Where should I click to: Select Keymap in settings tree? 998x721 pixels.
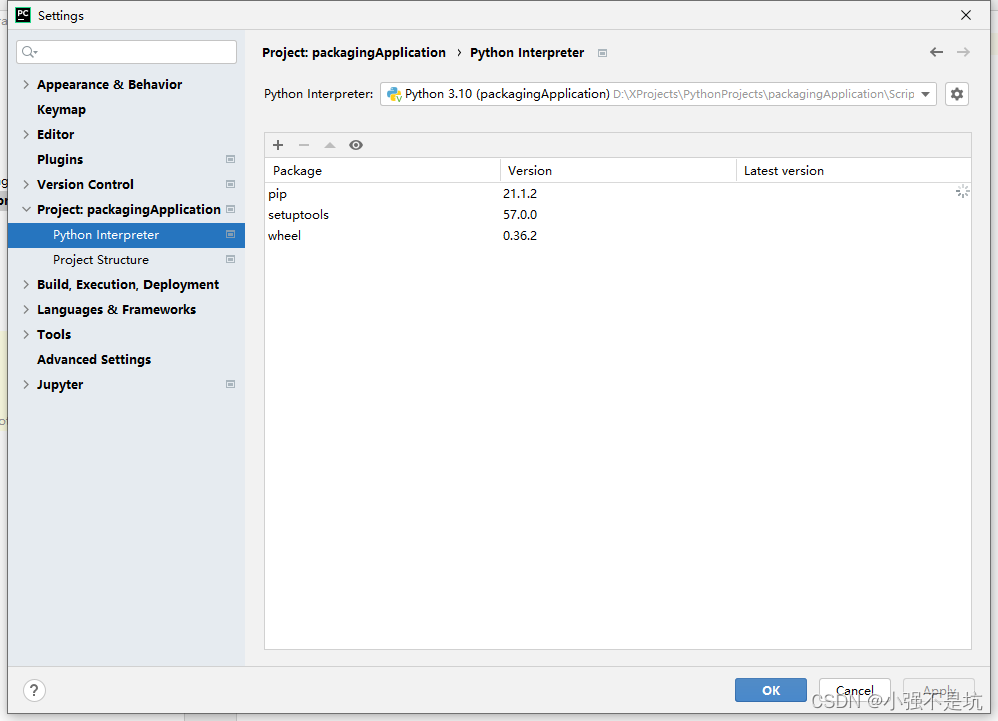click(61, 109)
